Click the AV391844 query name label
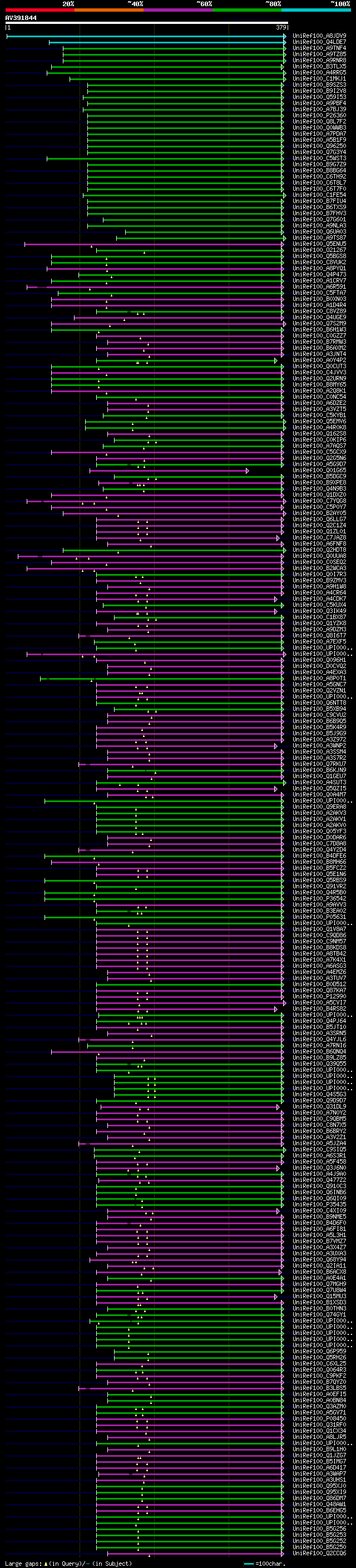356x1568 pixels. (21, 18)
